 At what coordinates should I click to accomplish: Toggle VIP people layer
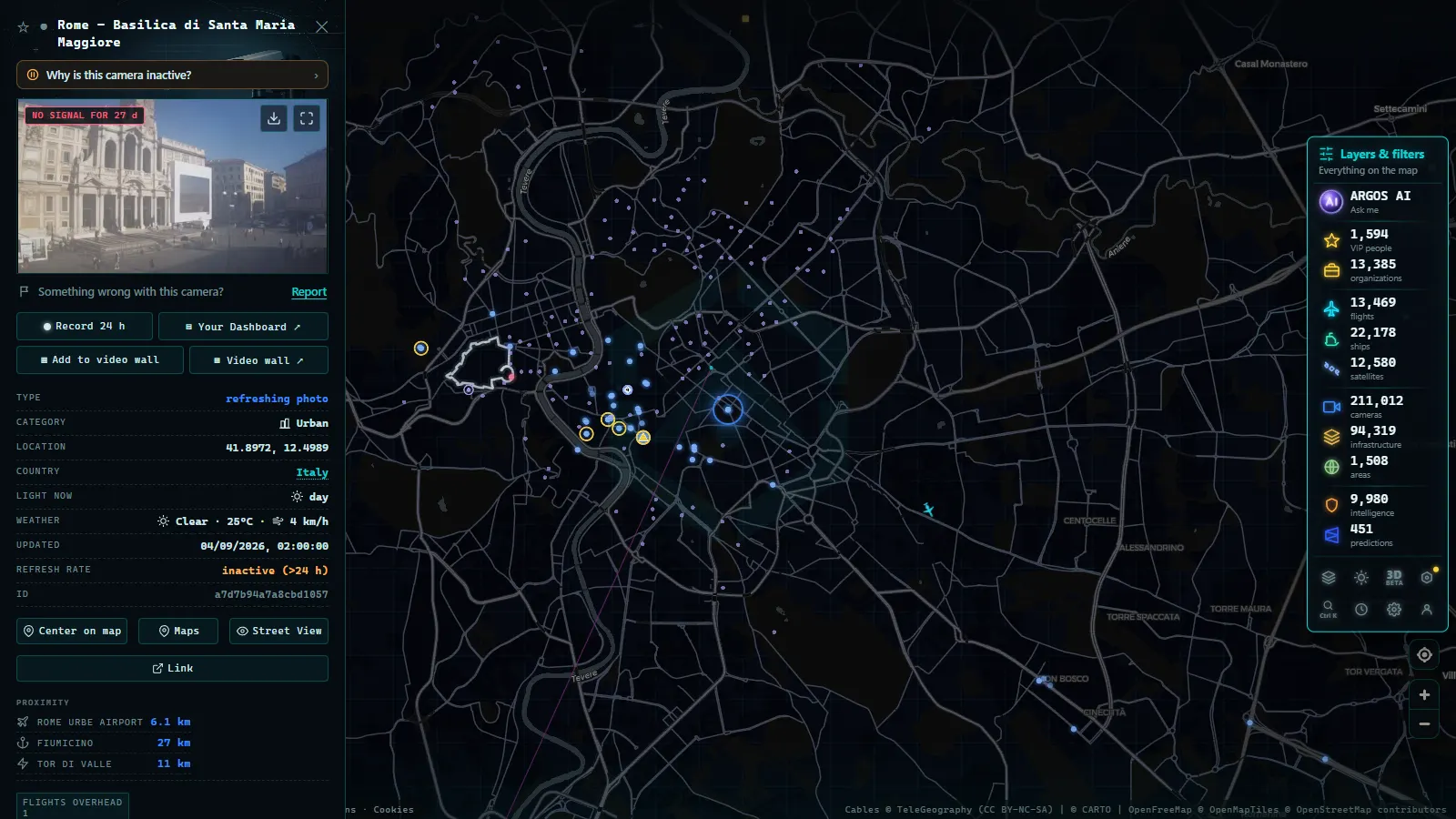1378,240
